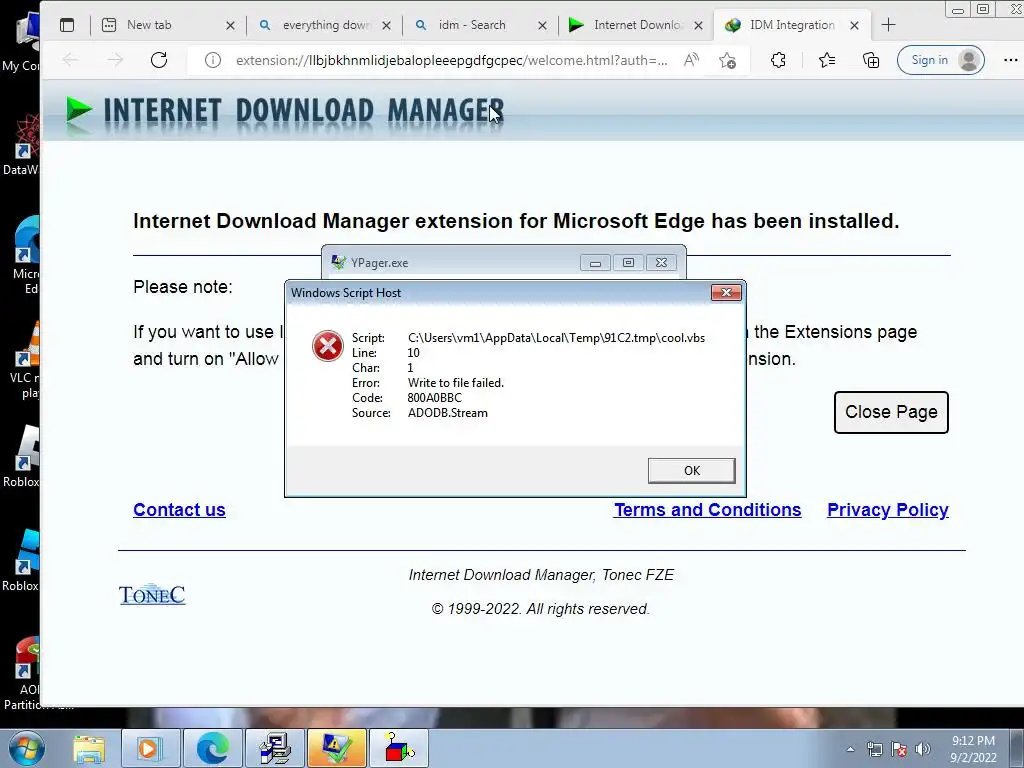
Task: Switch to the Internet Download tab
Action: [636, 25]
